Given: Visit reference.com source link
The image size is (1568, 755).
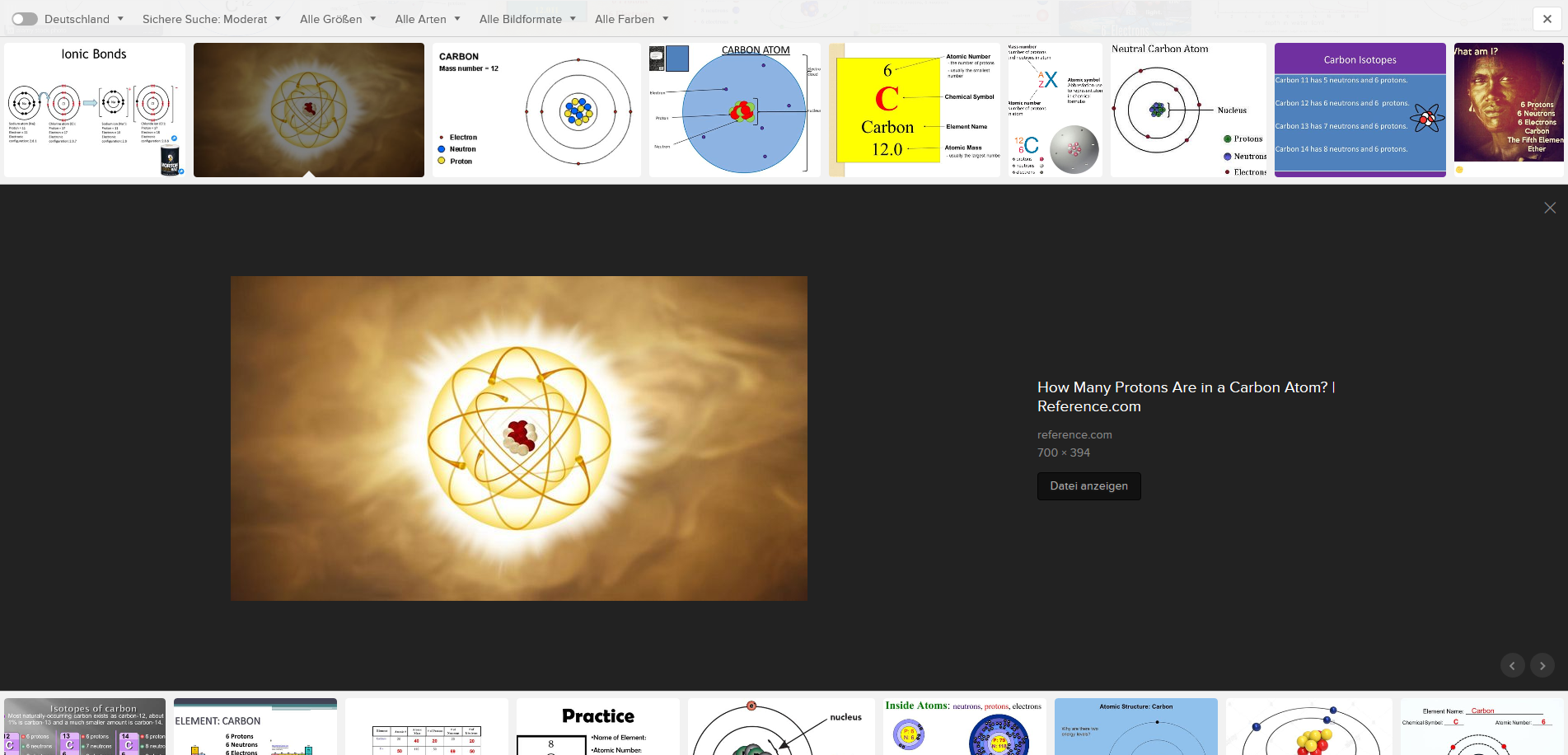Looking at the screenshot, I should point(1074,434).
